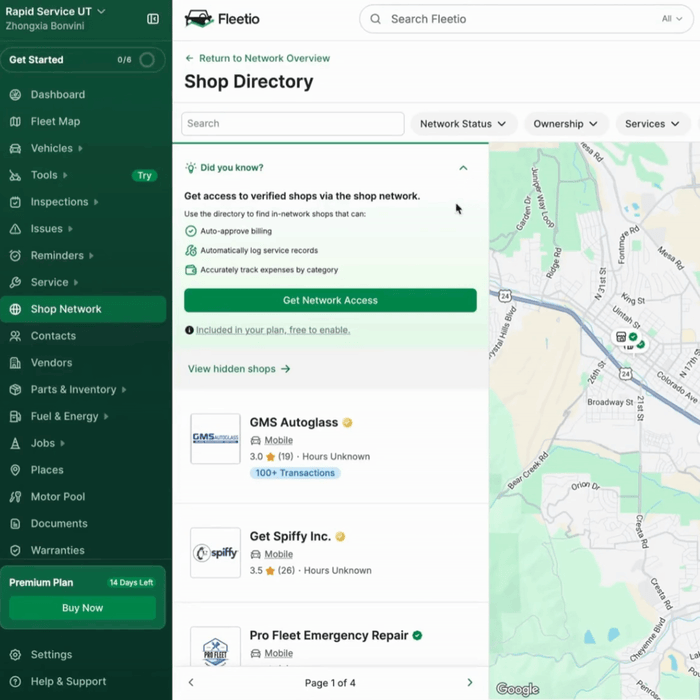Click the Settings gear icon
700x700 pixels.
click(15, 654)
